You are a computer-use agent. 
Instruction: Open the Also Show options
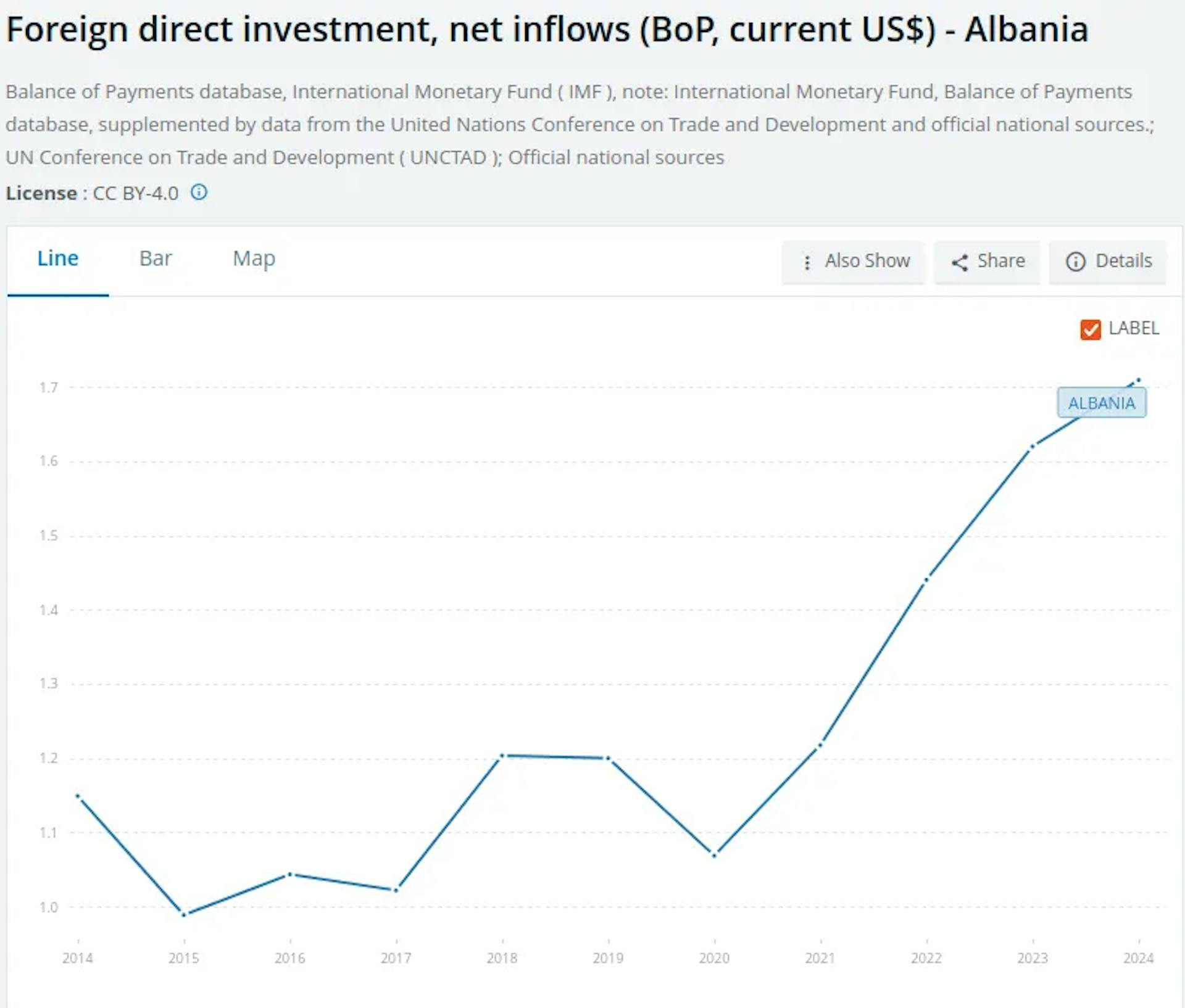853,262
